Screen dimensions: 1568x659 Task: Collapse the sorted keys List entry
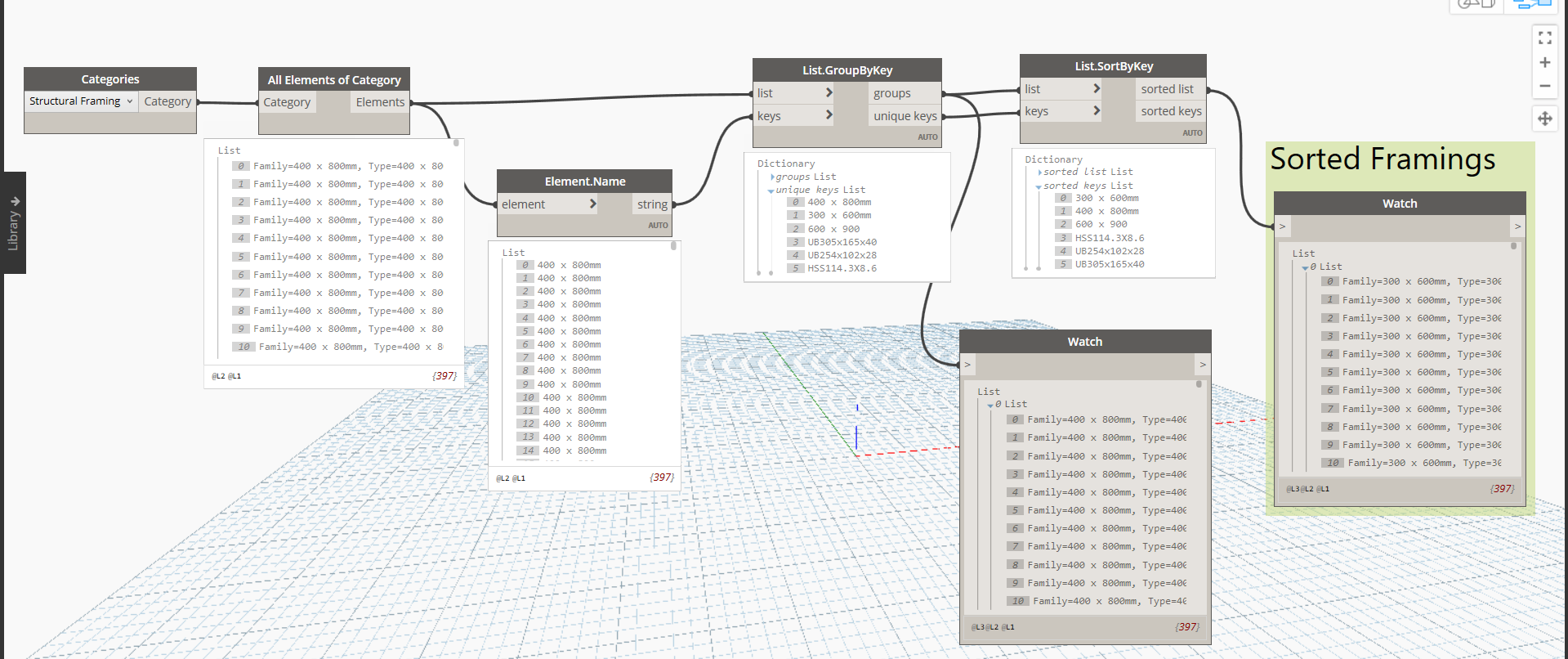point(1039,186)
